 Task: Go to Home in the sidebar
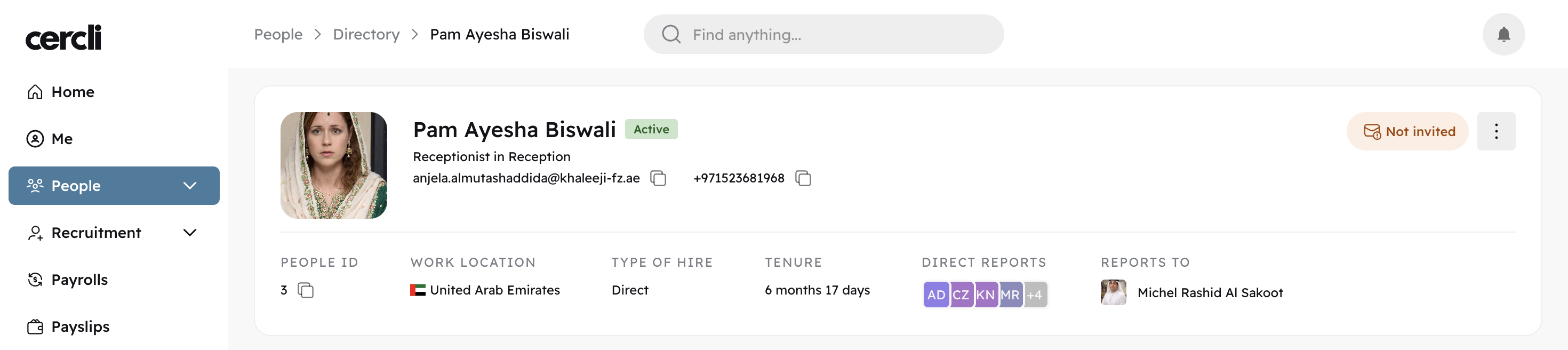click(x=73, y=92)
